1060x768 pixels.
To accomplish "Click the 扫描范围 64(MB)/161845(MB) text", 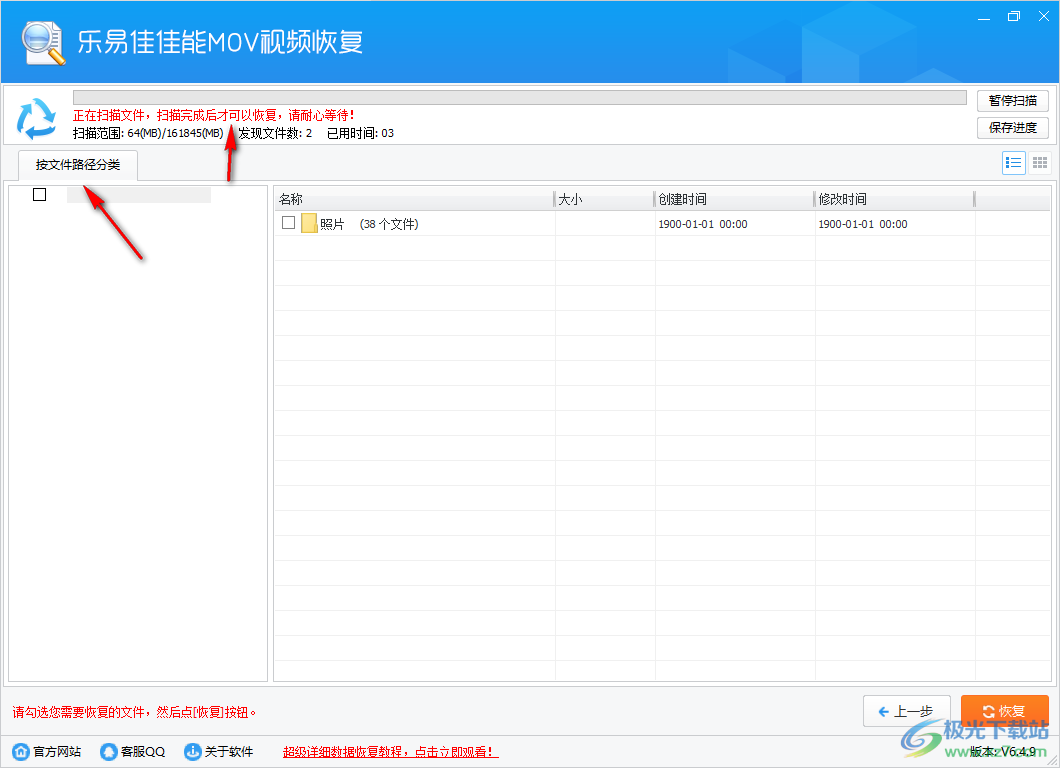I will click(x=148, y=133).
